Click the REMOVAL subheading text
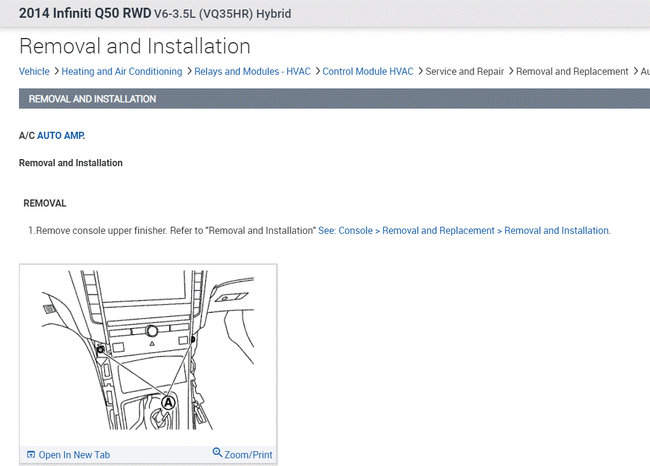650x466 pixels. click(45, 203)
